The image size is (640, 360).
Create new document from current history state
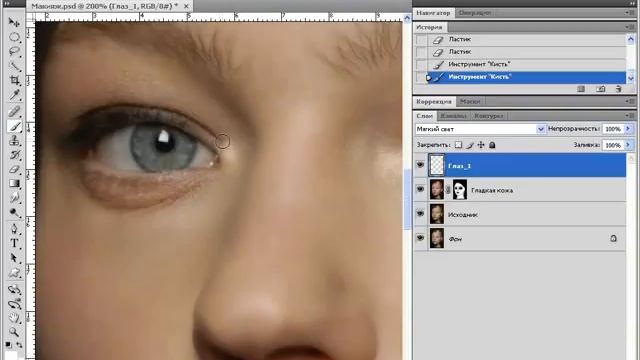coord(581,89)
